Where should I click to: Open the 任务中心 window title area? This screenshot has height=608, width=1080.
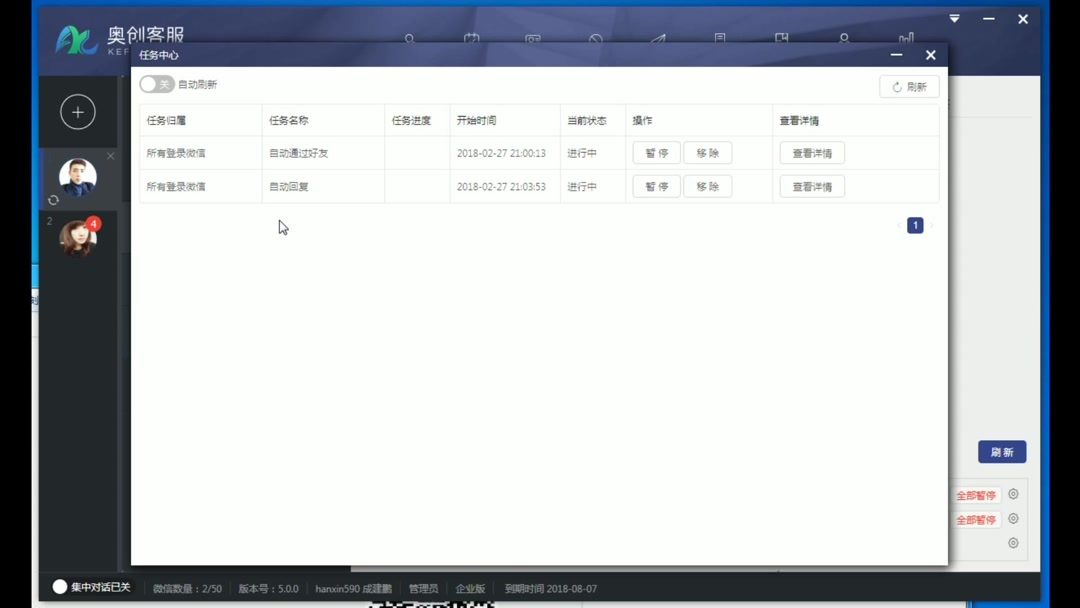point(162,55)
